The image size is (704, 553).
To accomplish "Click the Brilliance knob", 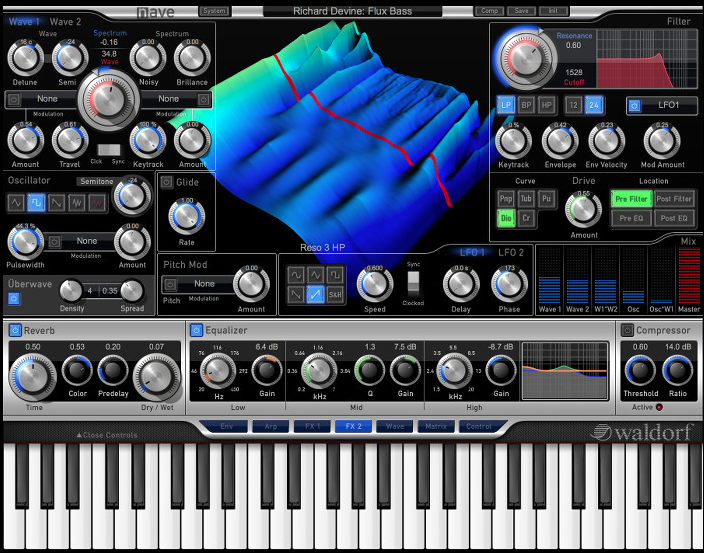I will 192,58.
